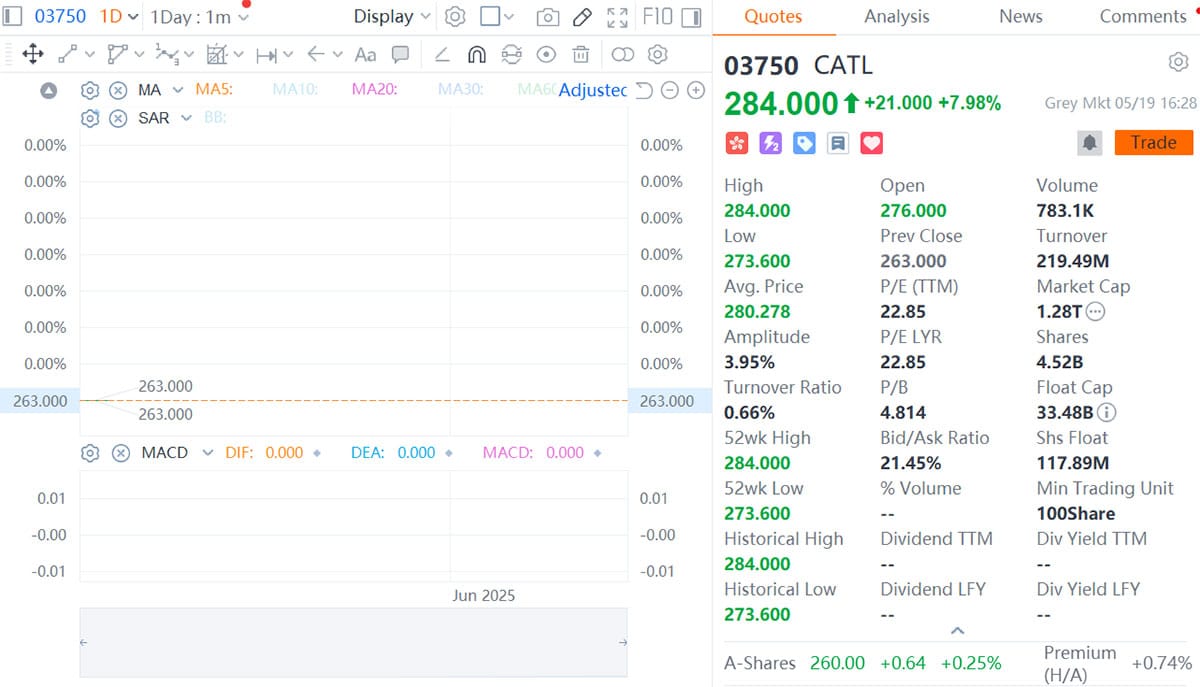Open the MACD indicator dropdown
The height and width of the screenshot is (687, 1200).
[207, 452]
